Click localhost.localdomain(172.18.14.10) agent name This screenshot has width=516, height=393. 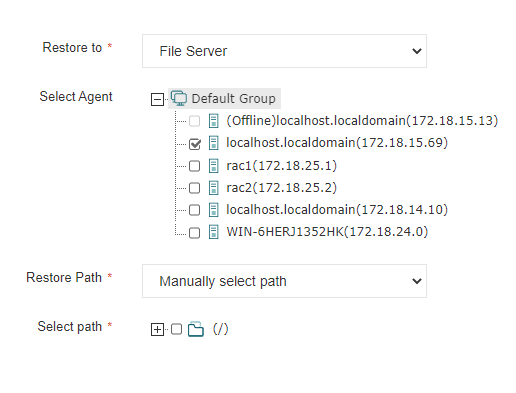tap(337, 210)
